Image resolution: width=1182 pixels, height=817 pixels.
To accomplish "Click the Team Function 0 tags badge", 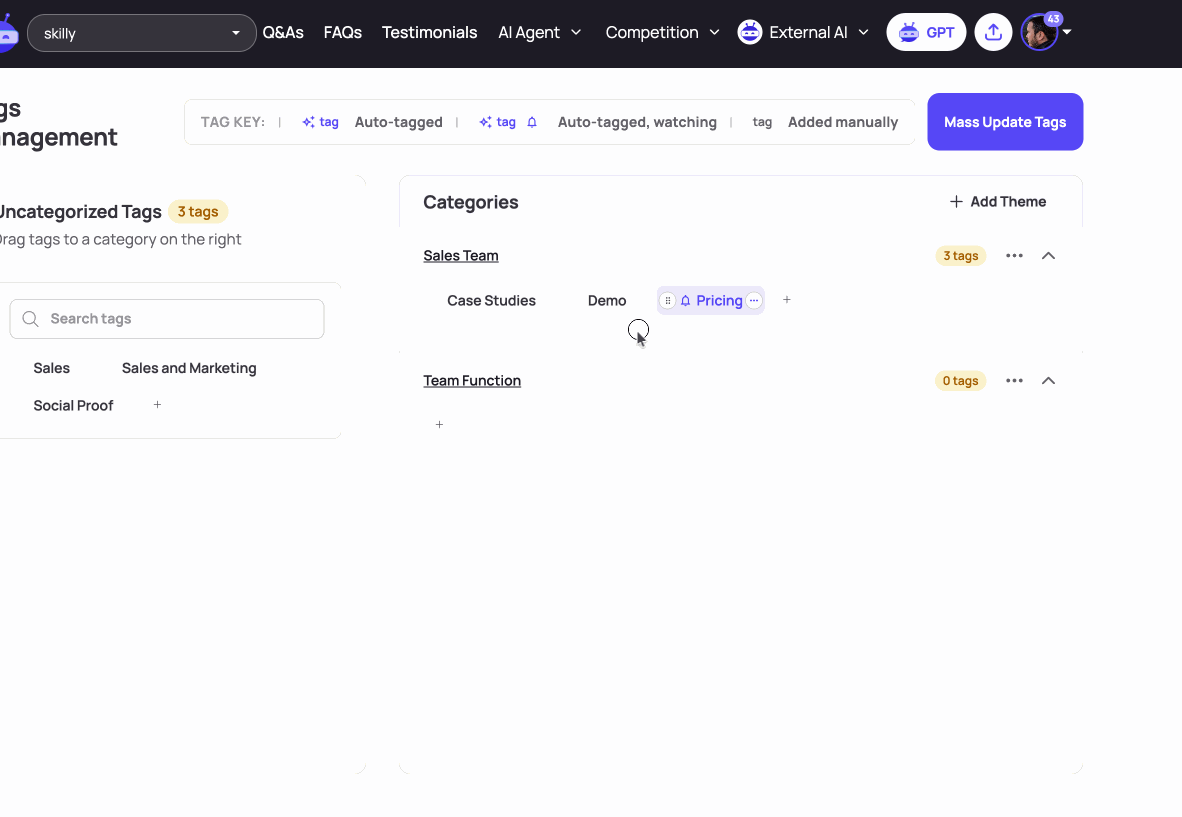I will point(960,381).
